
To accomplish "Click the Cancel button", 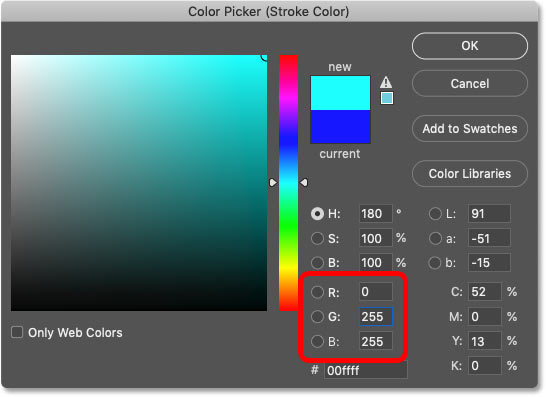I will coord(469,84).
